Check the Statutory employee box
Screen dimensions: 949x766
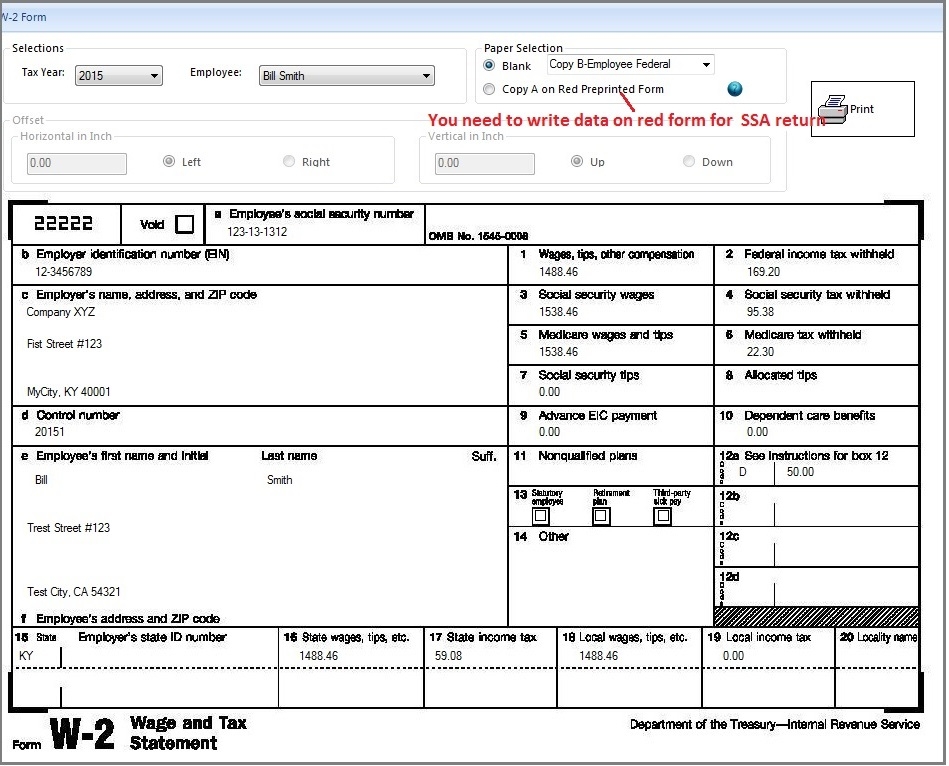[x=540, y=516]
